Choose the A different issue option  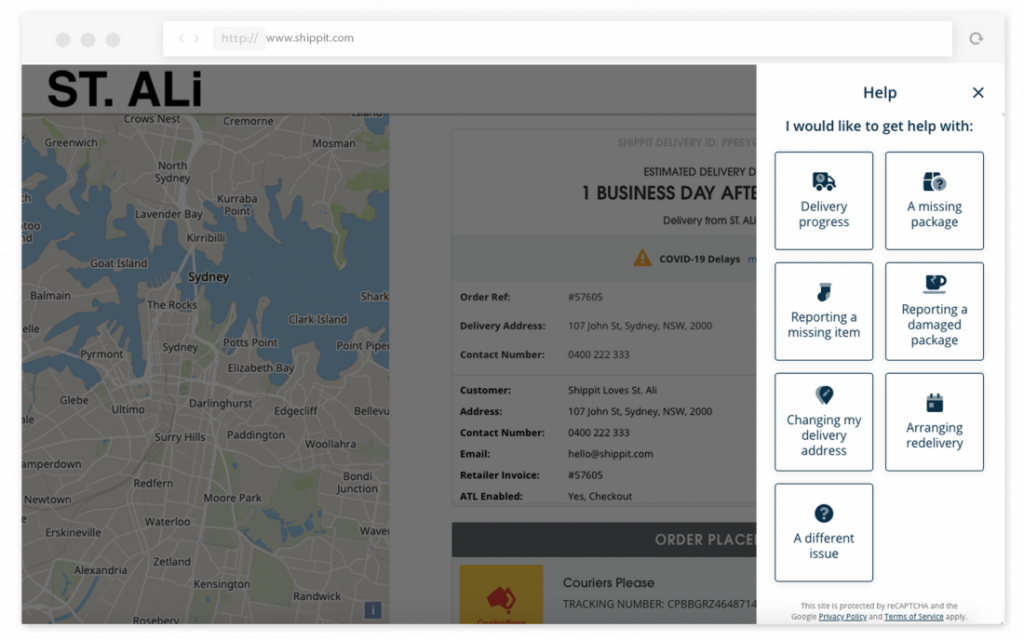pos(823,532)
